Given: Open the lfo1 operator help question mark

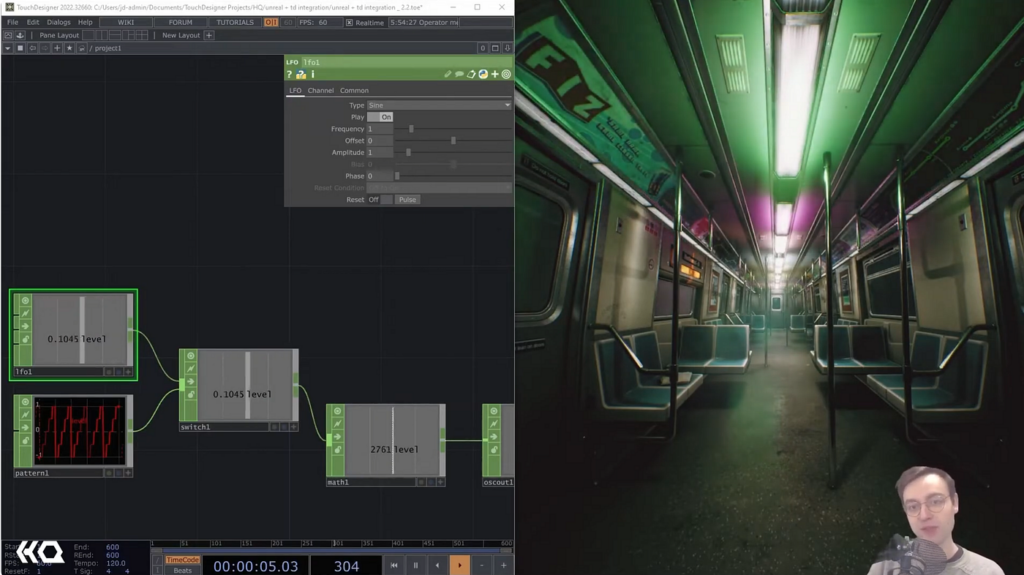Looking at the screenshot, I should point(289,74).
